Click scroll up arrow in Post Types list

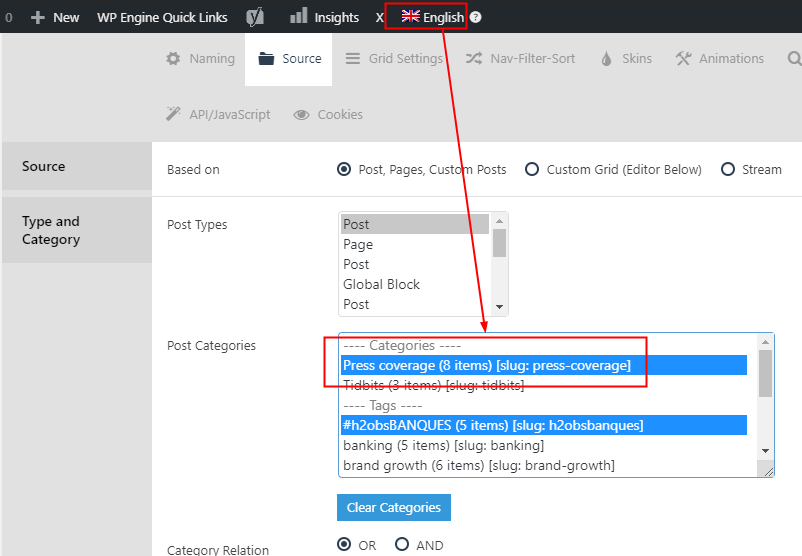[499, 221]
